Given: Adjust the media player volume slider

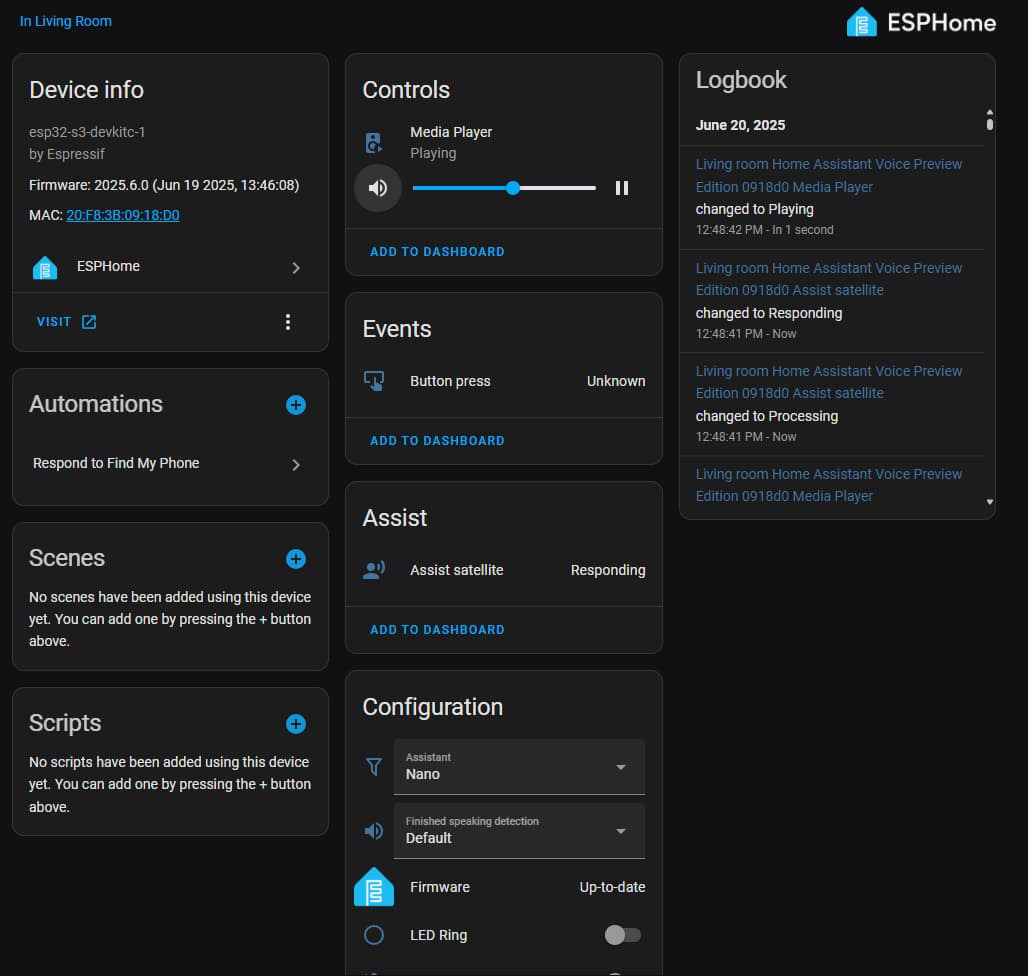Looking at the screenshot, I should 504,188.
